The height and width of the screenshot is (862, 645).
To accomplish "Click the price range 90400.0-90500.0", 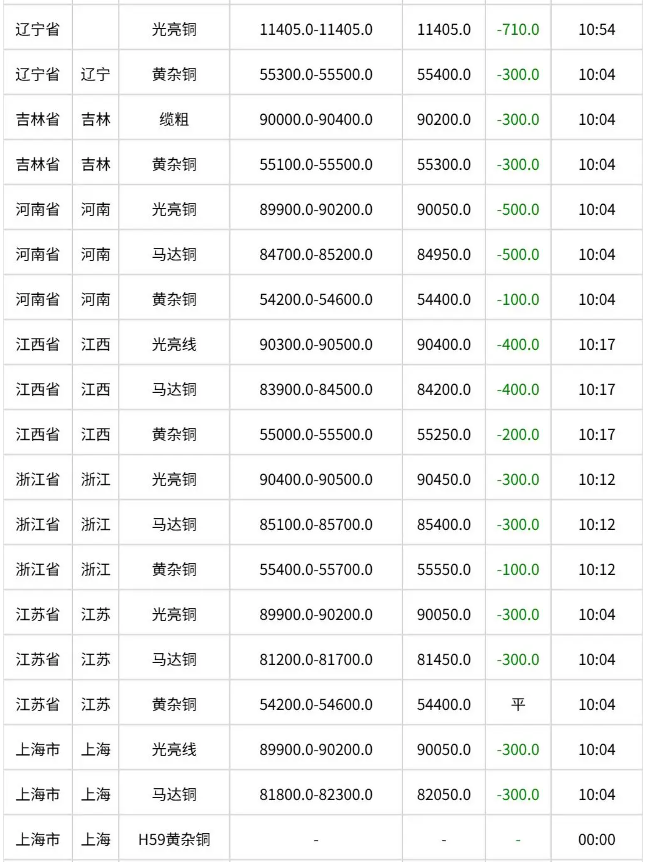I will (316, 480).
